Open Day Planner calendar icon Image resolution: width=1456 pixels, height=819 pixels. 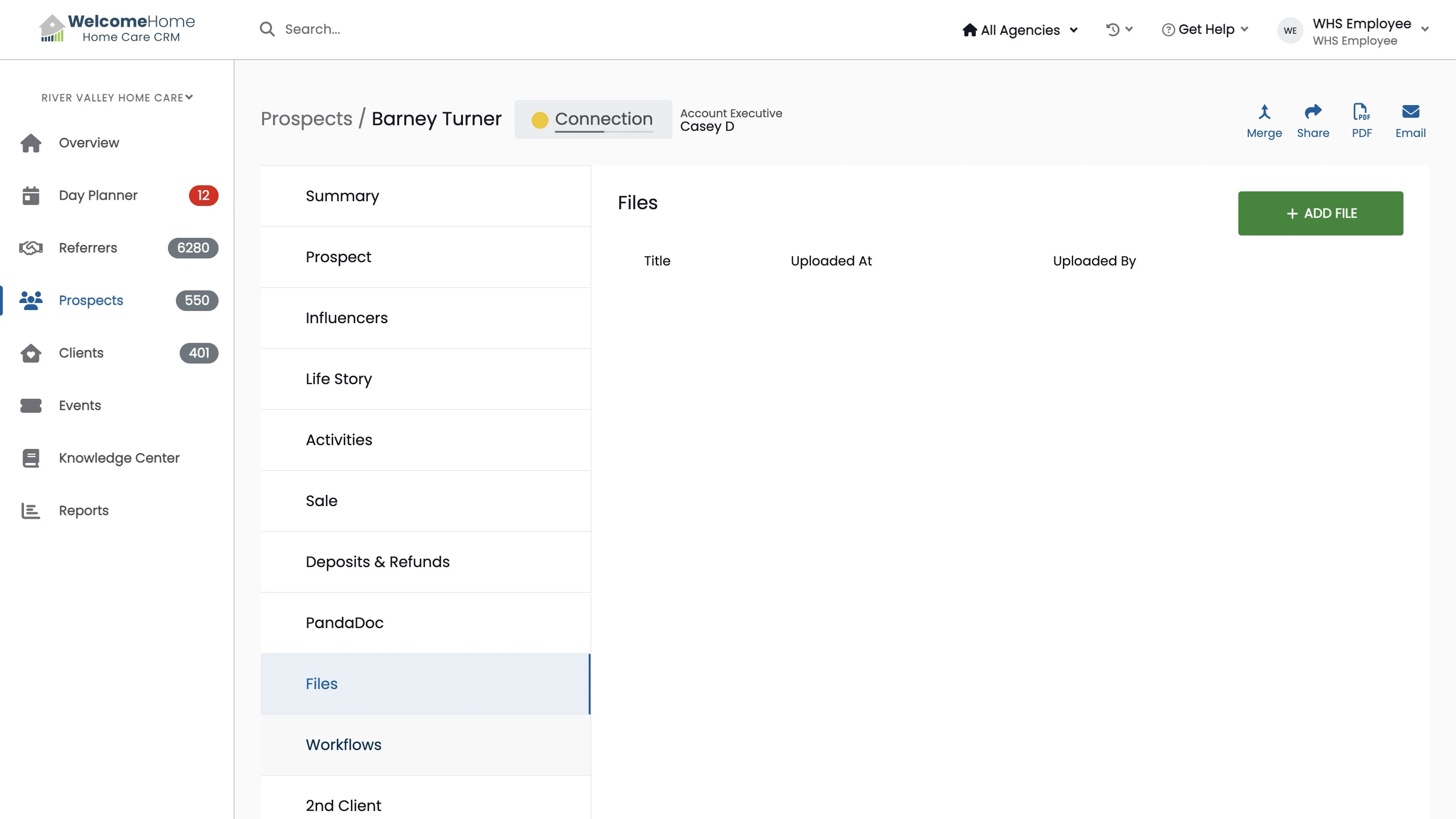click(31, 196)
